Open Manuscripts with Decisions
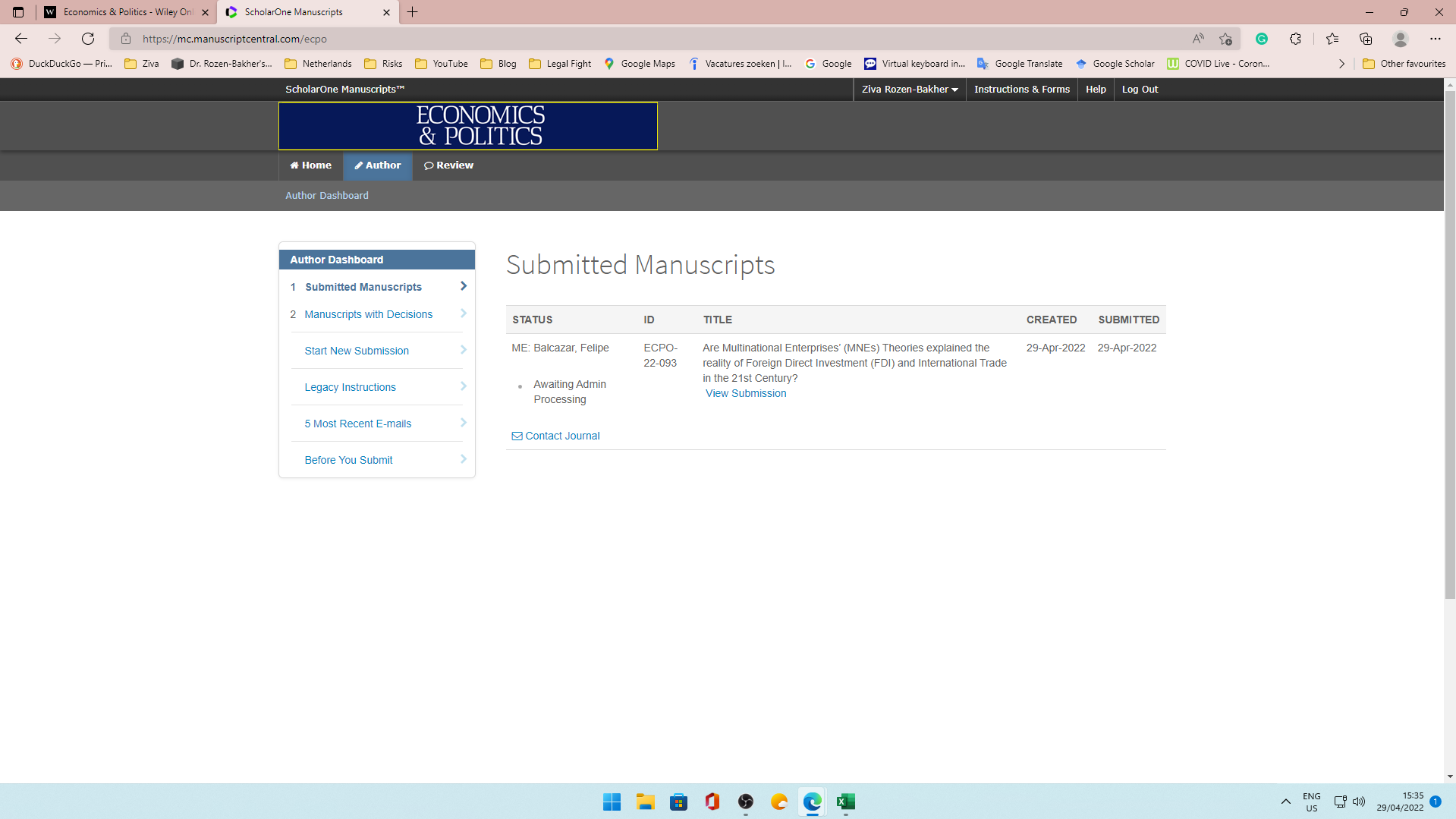The image size is (1456, 819). (369, 314)
